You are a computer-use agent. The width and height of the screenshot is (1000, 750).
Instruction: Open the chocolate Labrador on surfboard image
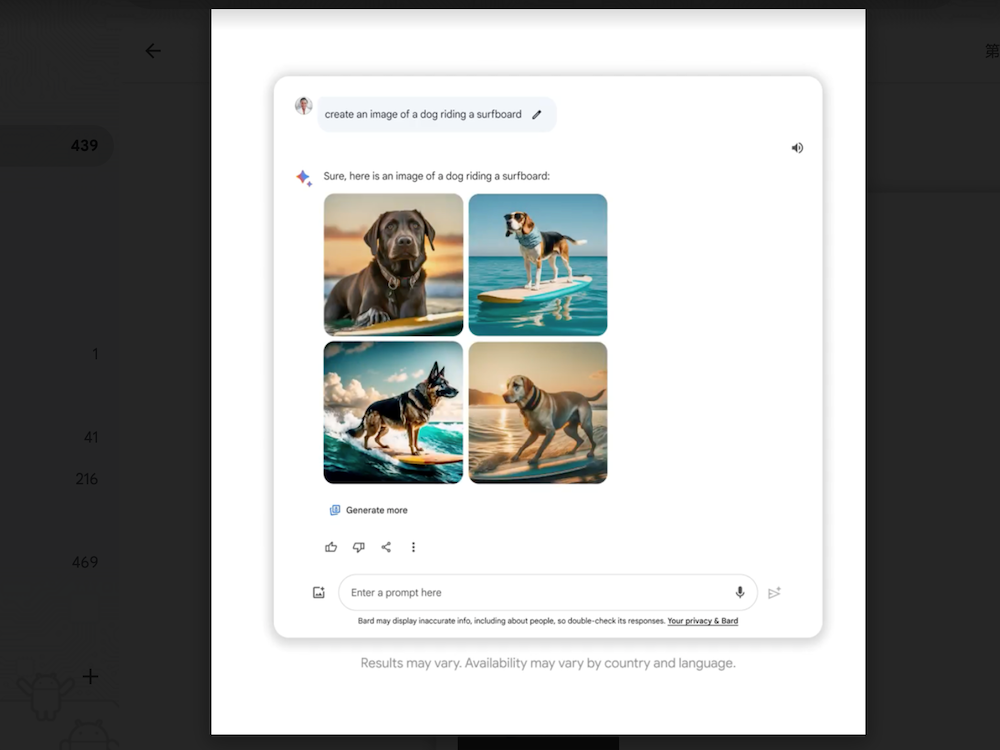coord(393,264)
